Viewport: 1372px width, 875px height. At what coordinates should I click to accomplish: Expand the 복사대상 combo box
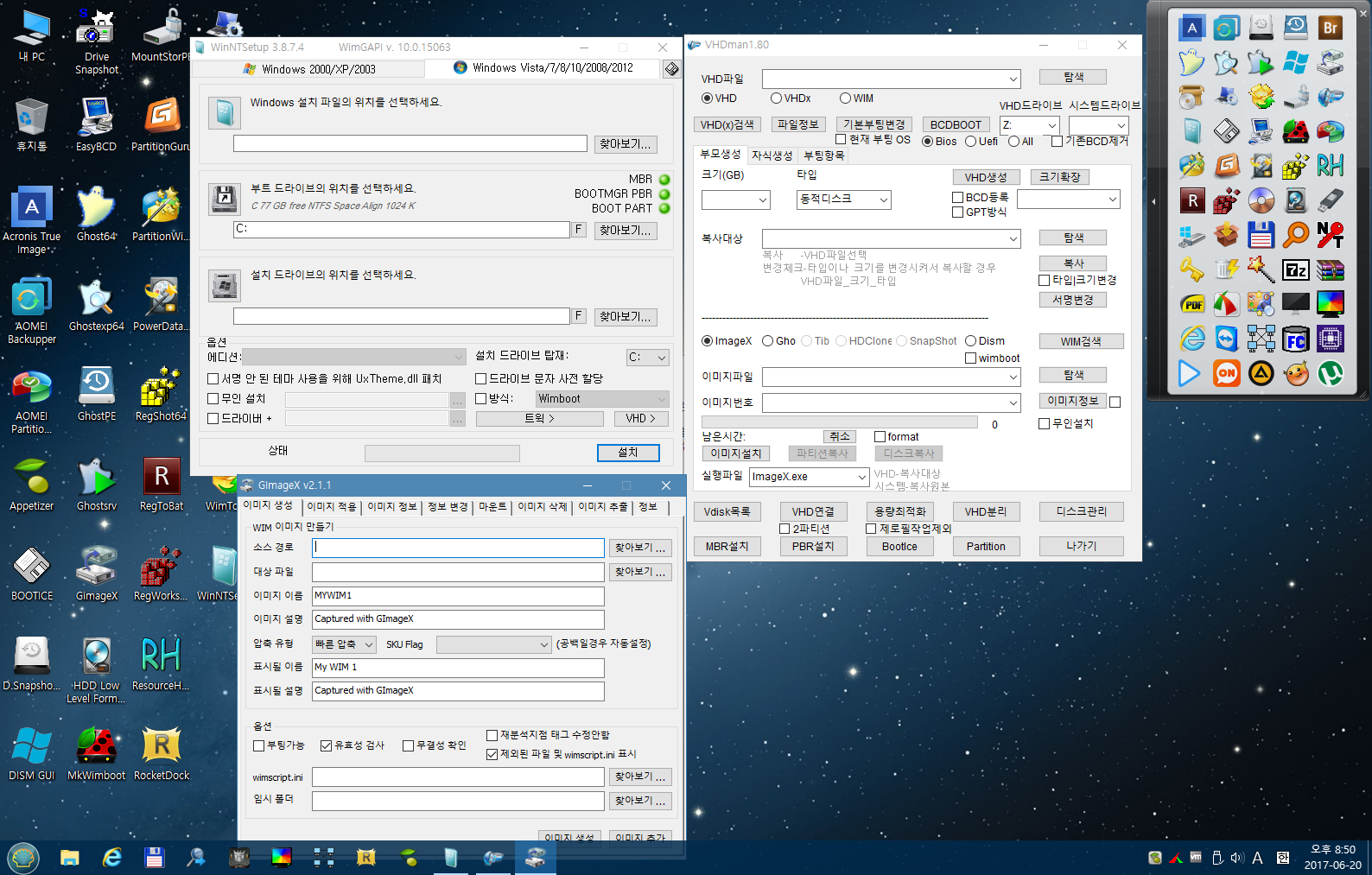point(1013,238)
